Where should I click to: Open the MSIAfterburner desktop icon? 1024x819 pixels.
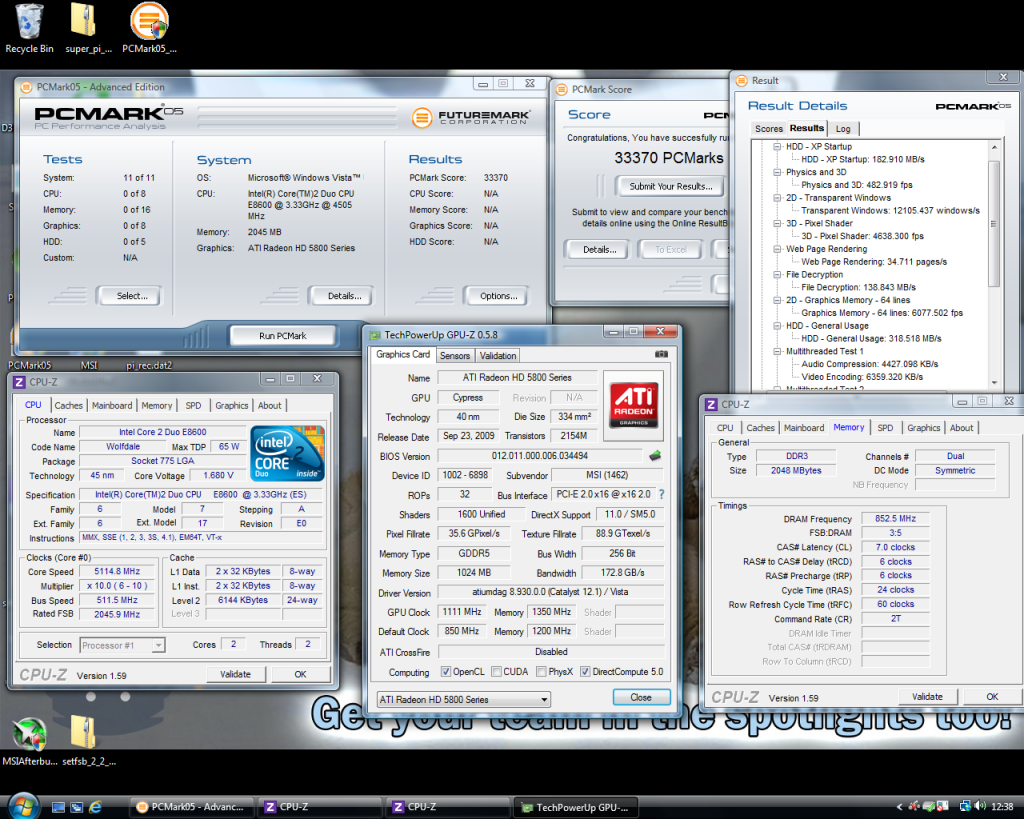tap(29, 740)
